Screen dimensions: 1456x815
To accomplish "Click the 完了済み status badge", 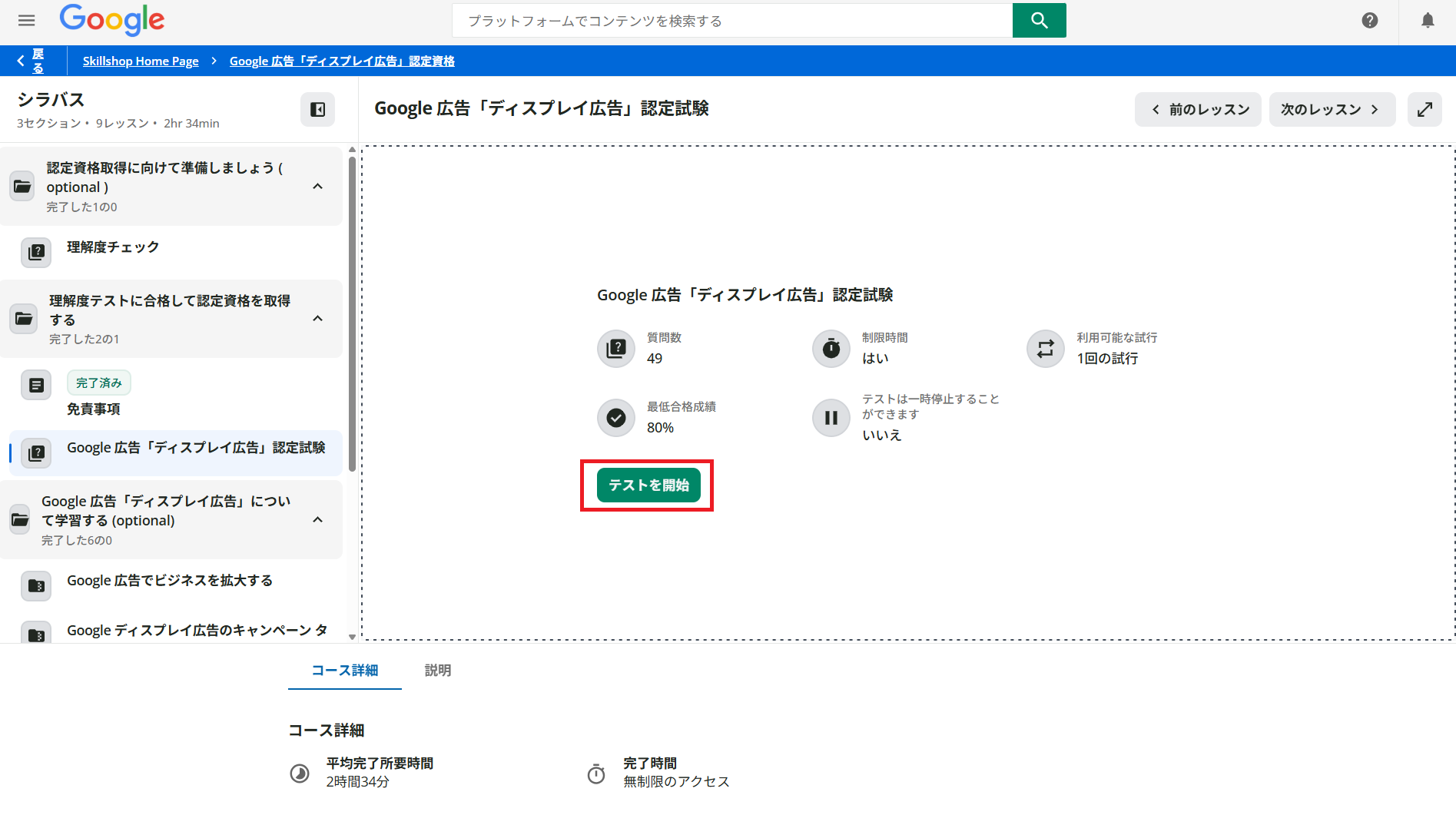I will click(99, 383).
